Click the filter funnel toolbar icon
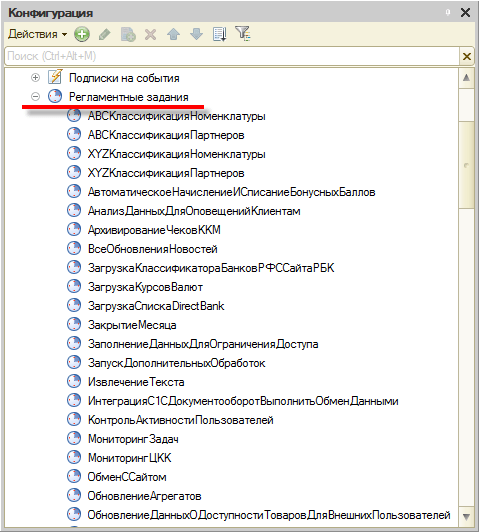Image resolution: width=479 pixels, height=532 pixels. click(243, 34)
